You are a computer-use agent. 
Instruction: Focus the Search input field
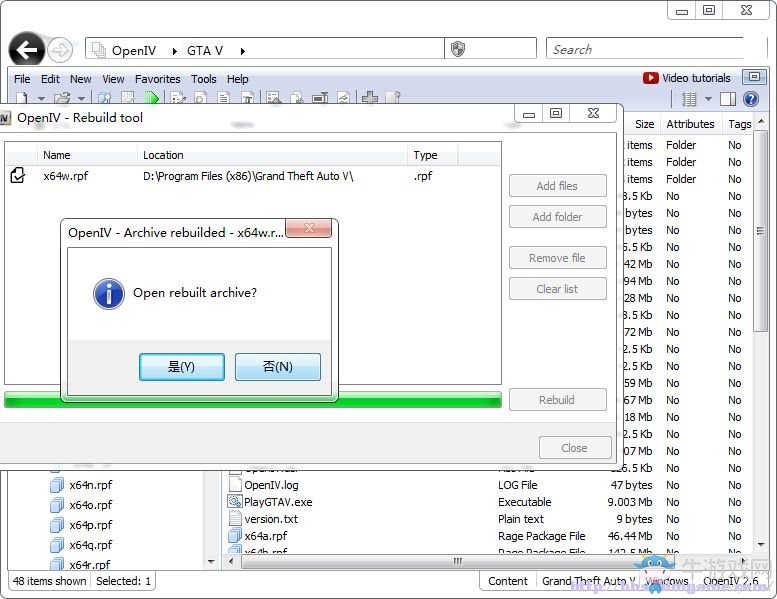tap(644, 49)
